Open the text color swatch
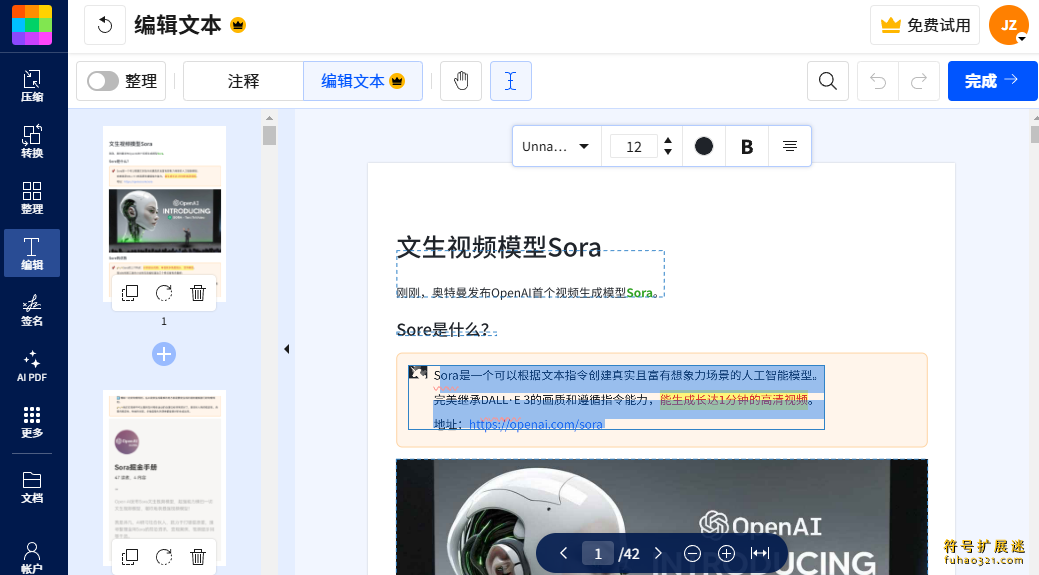 tap(704, 146)
